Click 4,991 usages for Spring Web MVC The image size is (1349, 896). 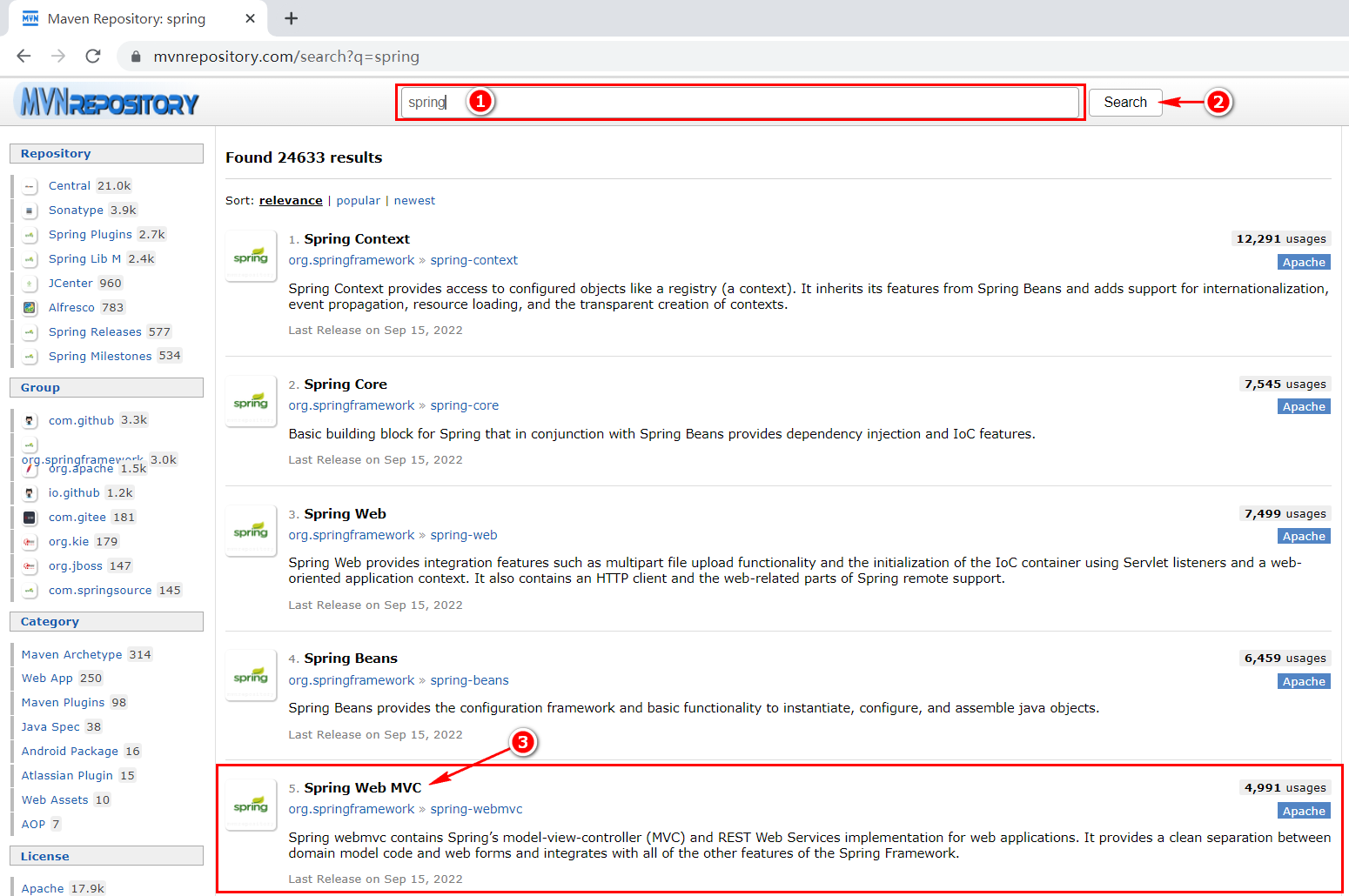coord(1285,787)
